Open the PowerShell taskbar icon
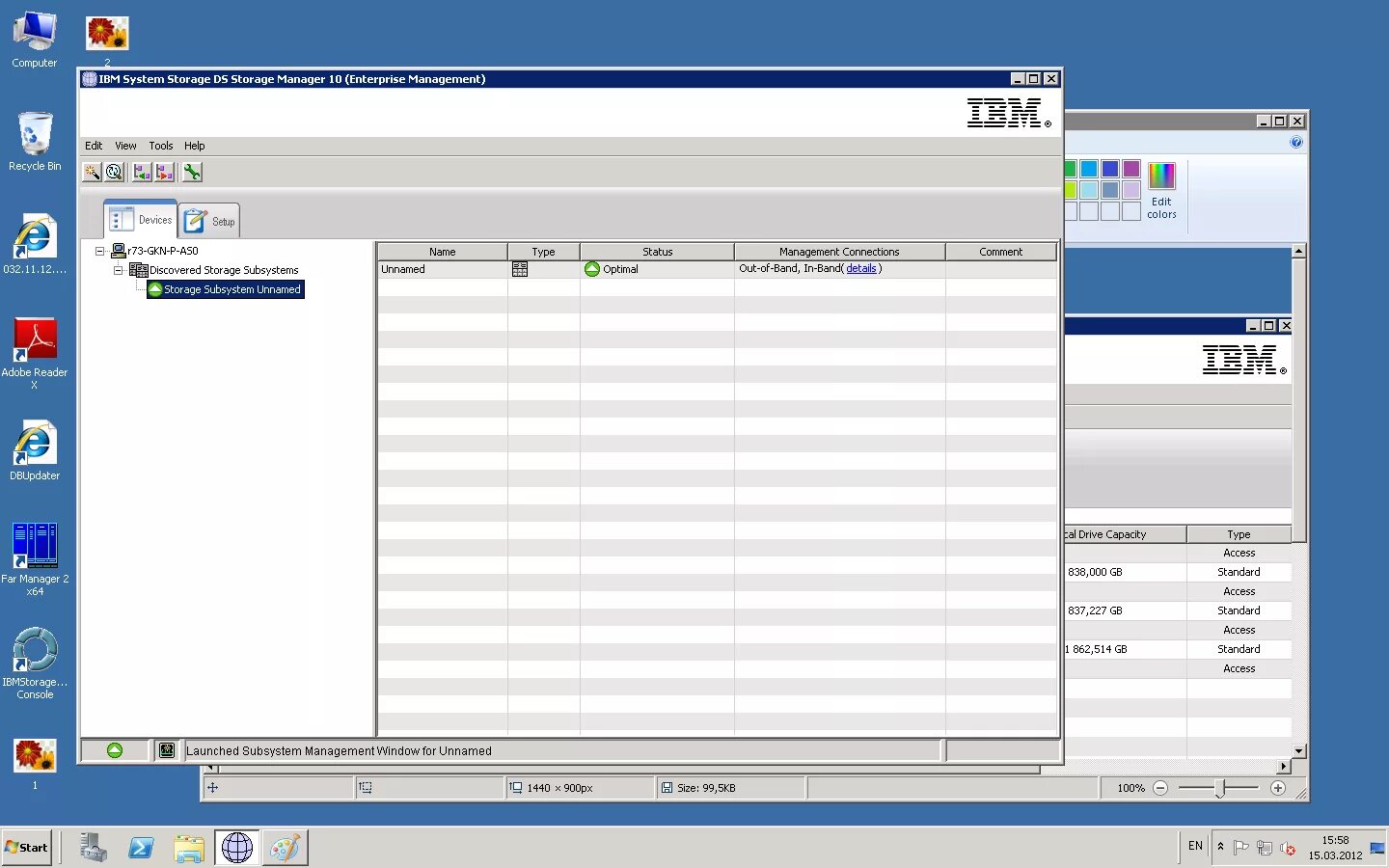The width and height of the screenshot is (1389, 868). click(141, 848)
